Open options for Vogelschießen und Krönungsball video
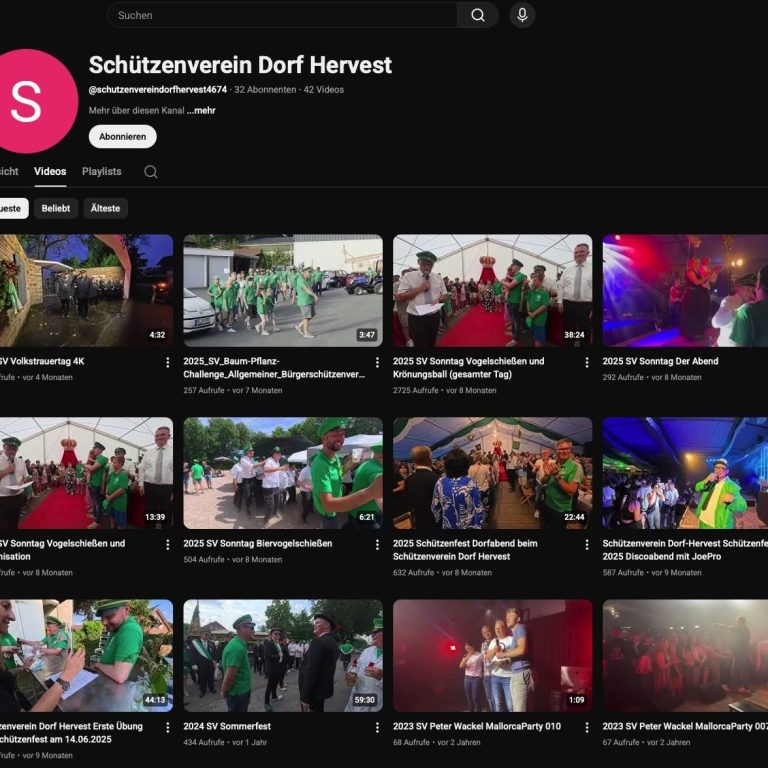This screenshot has width=768, height=768. (x=587, y=362)
